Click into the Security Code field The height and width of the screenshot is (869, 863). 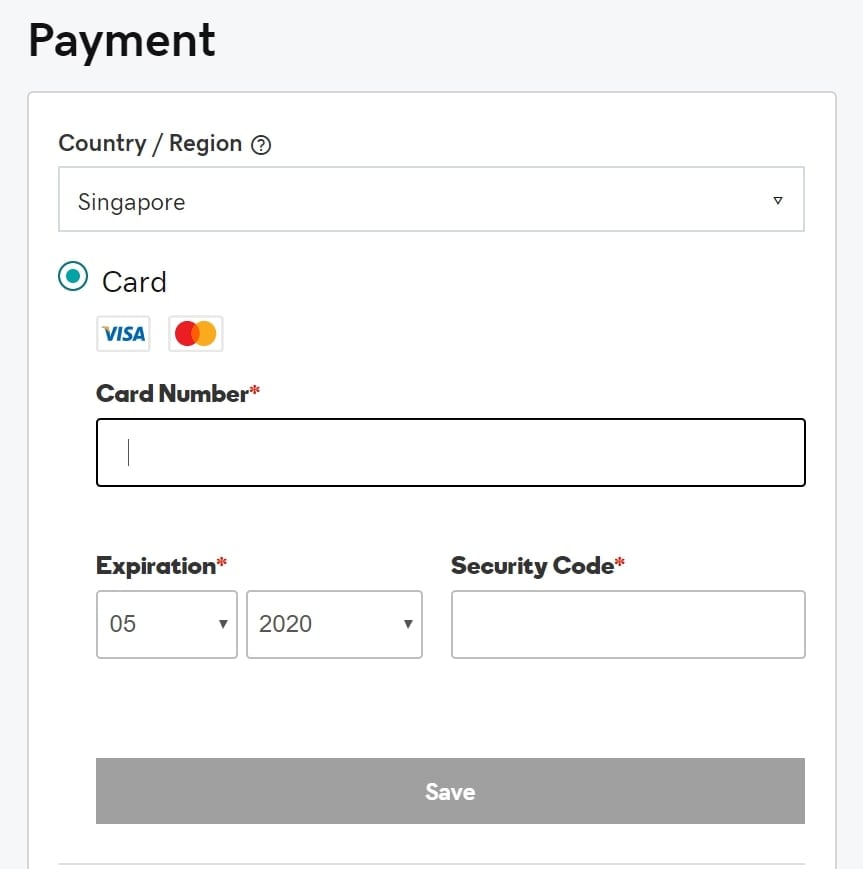[x=628, y=625]
